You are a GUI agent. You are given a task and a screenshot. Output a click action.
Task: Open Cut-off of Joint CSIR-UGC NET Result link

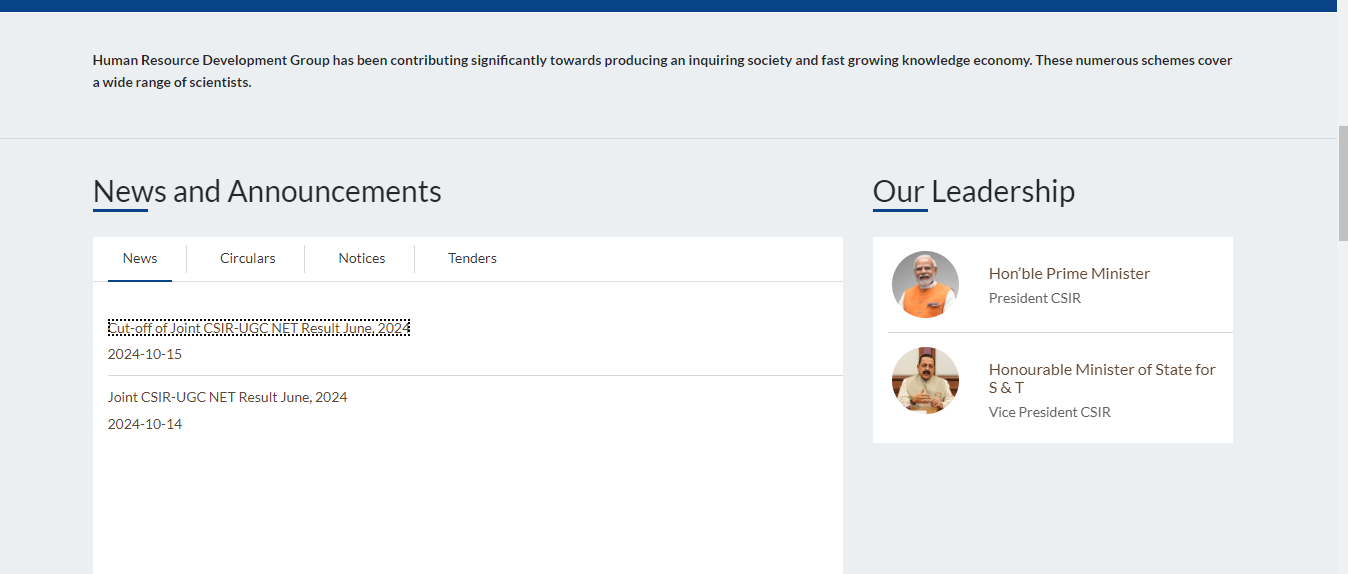pyautogui.click(x=258, y=328)
